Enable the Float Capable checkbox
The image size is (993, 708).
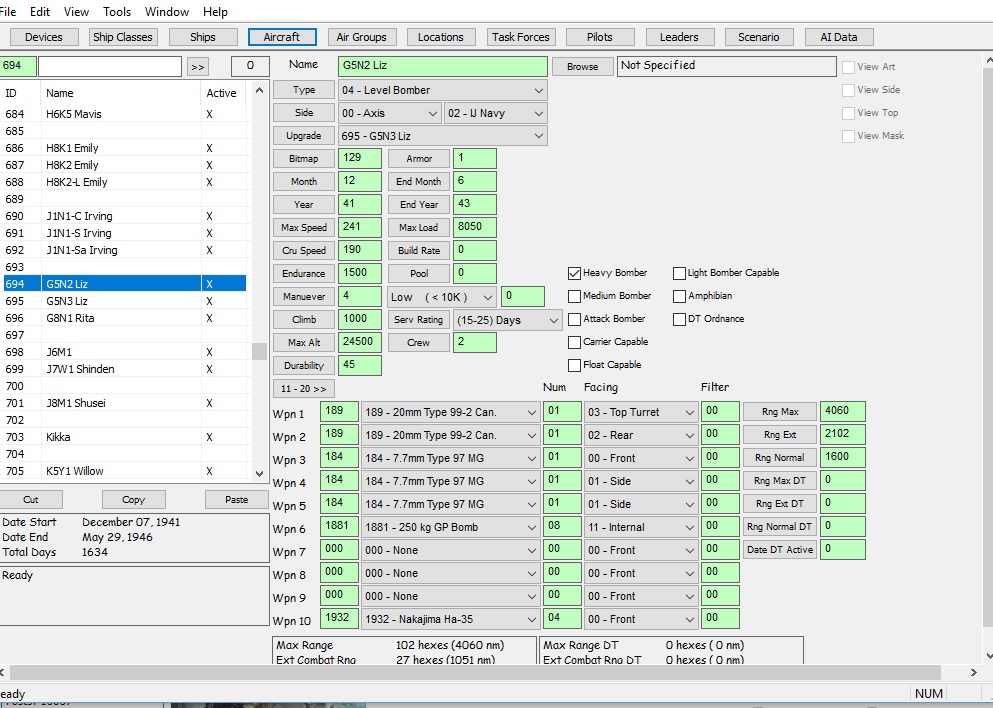pos(574,365)
